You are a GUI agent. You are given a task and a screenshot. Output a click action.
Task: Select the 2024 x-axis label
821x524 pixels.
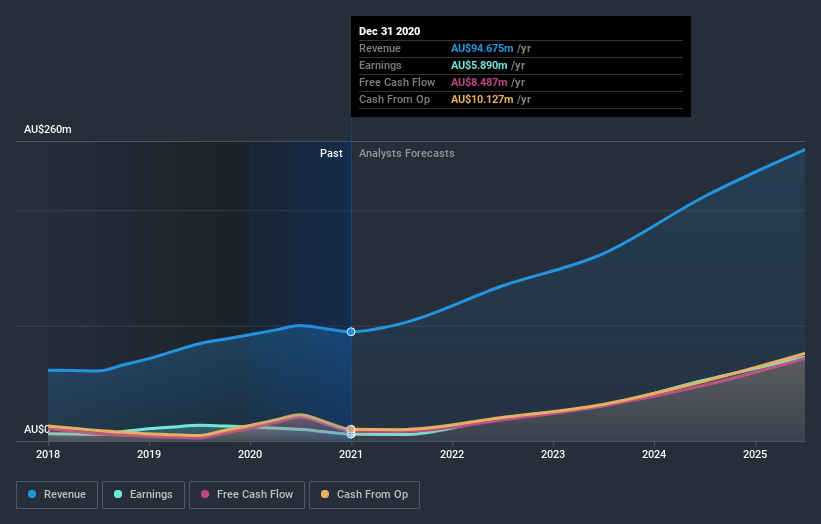coord(654,454)
